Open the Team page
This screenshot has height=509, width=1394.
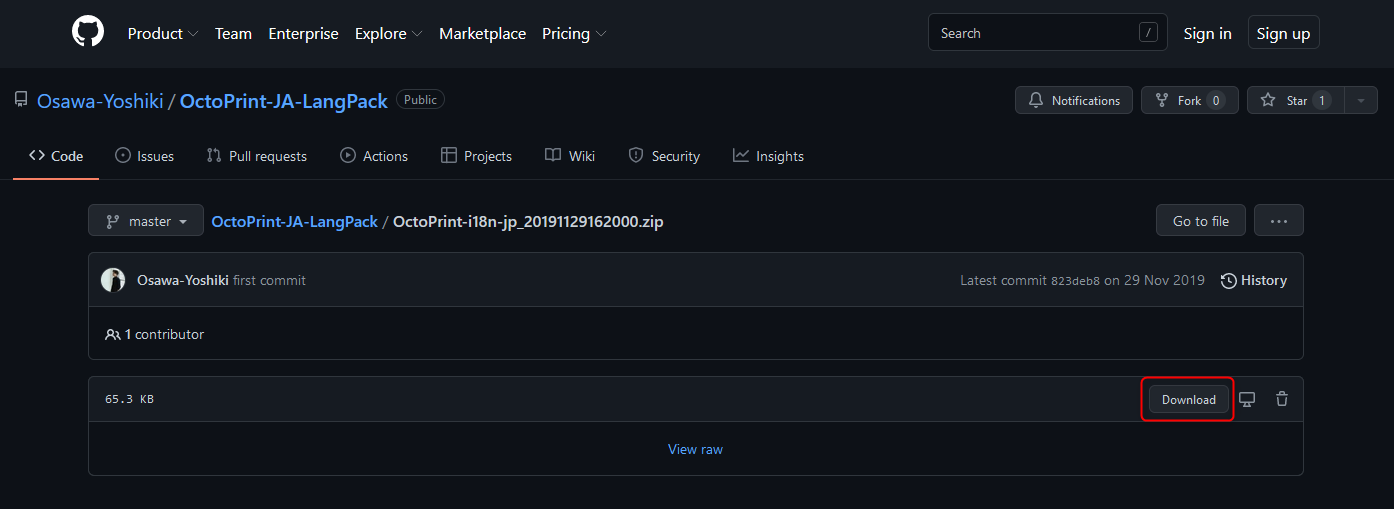233,33
